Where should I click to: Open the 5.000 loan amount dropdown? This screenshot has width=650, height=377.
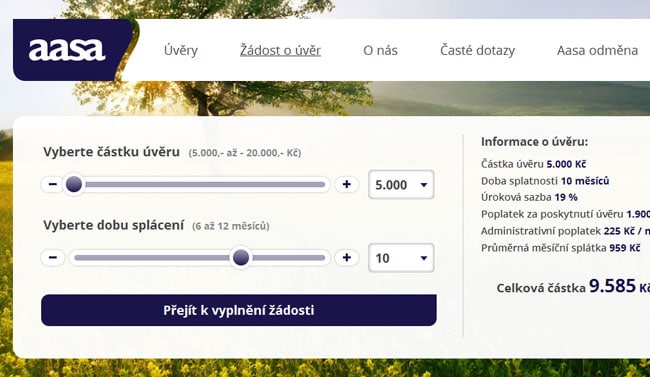click(x=401, y=185)
